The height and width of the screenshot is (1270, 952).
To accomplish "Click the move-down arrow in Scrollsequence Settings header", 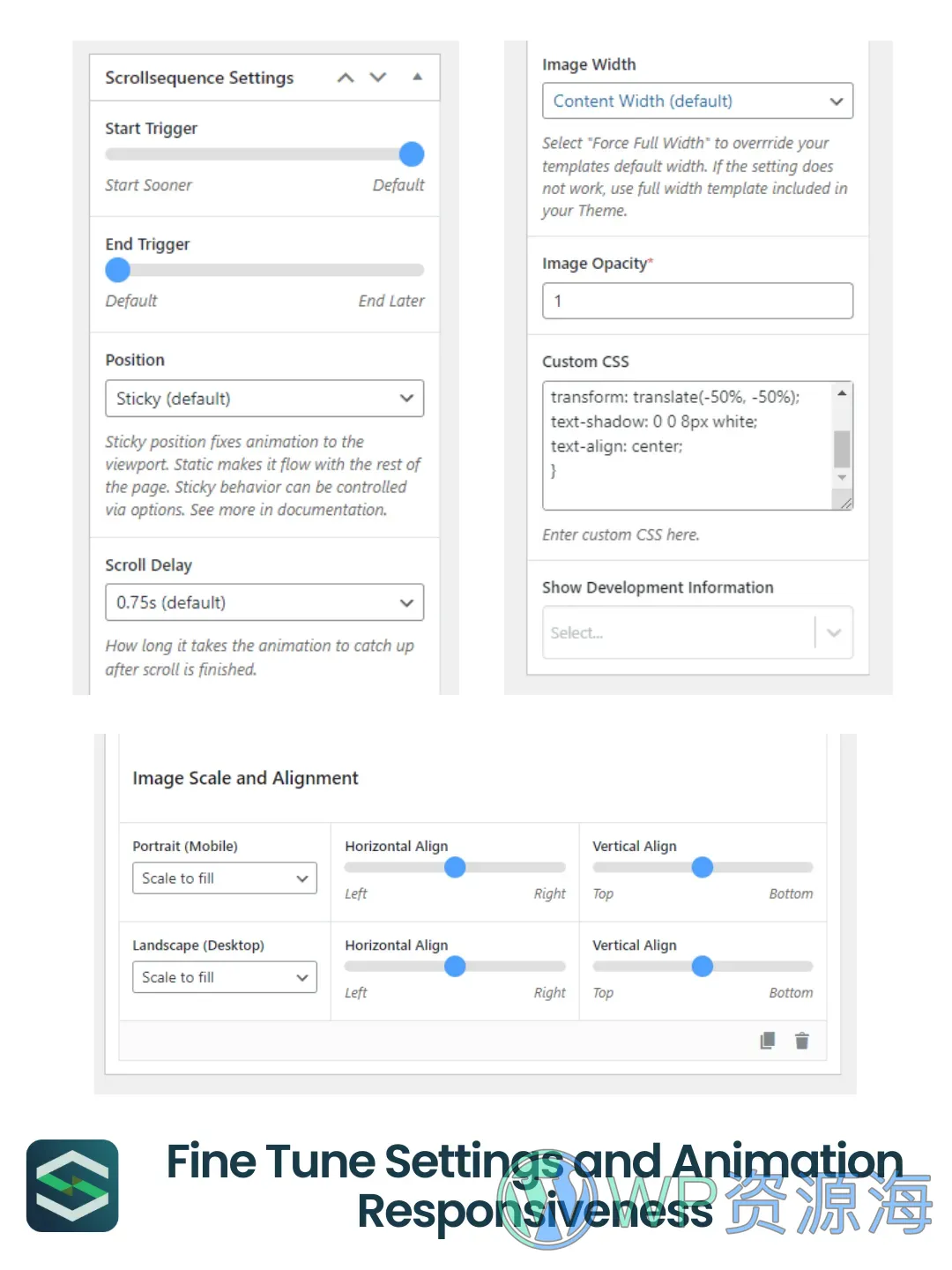I will click(x=378, y=78).
